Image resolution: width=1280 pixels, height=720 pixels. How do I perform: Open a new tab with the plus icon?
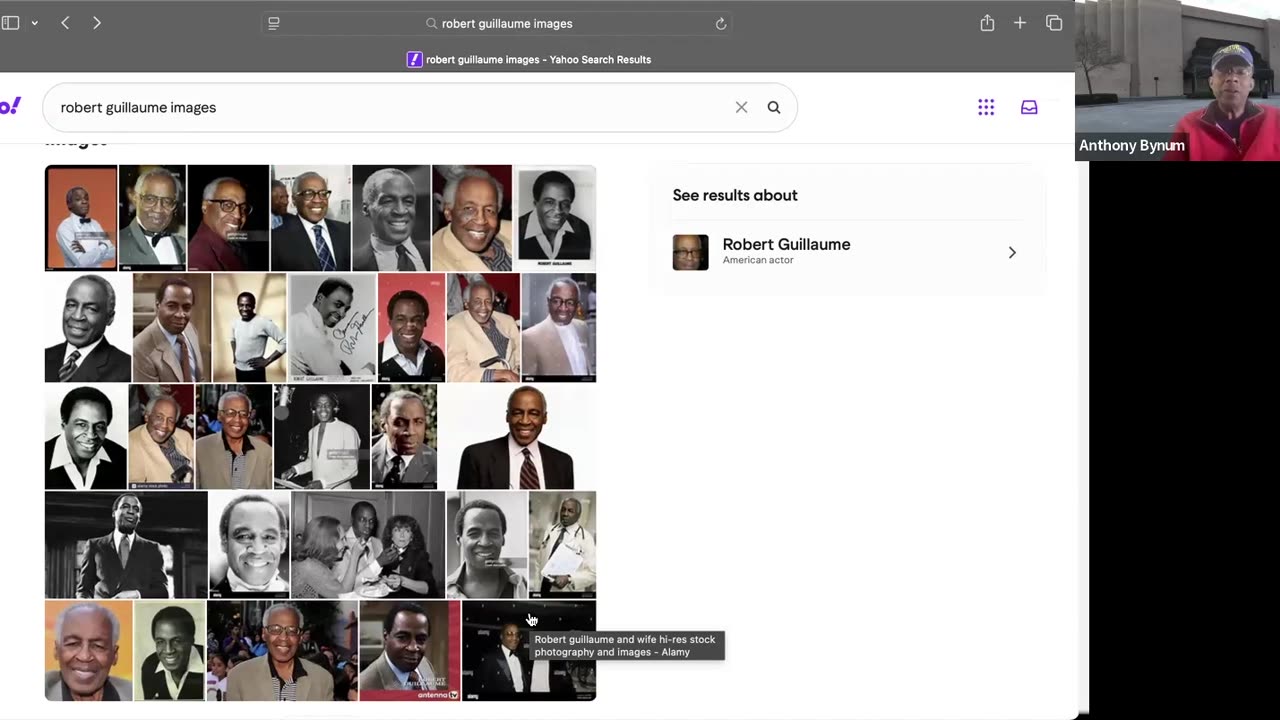(x=1020, y=23)
